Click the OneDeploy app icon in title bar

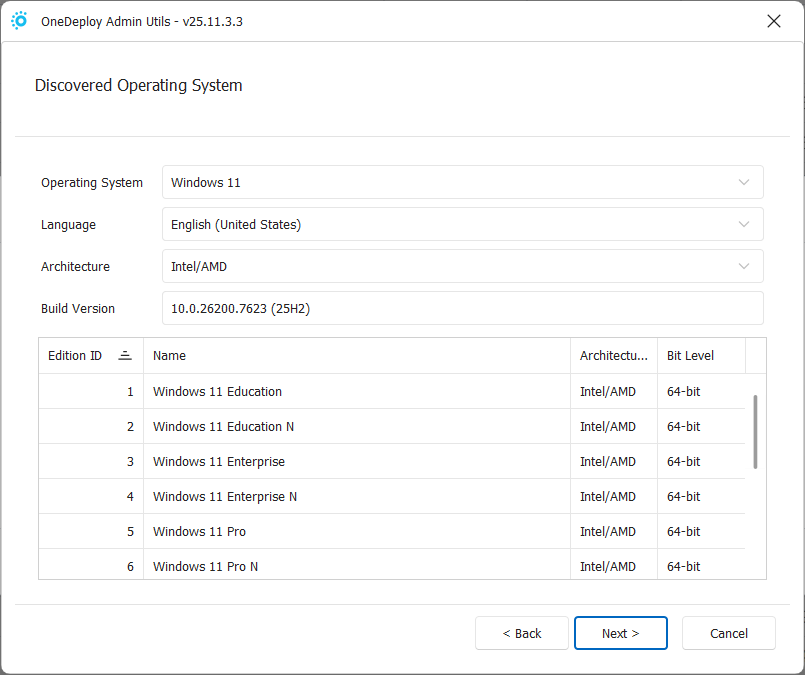[19, 21]
